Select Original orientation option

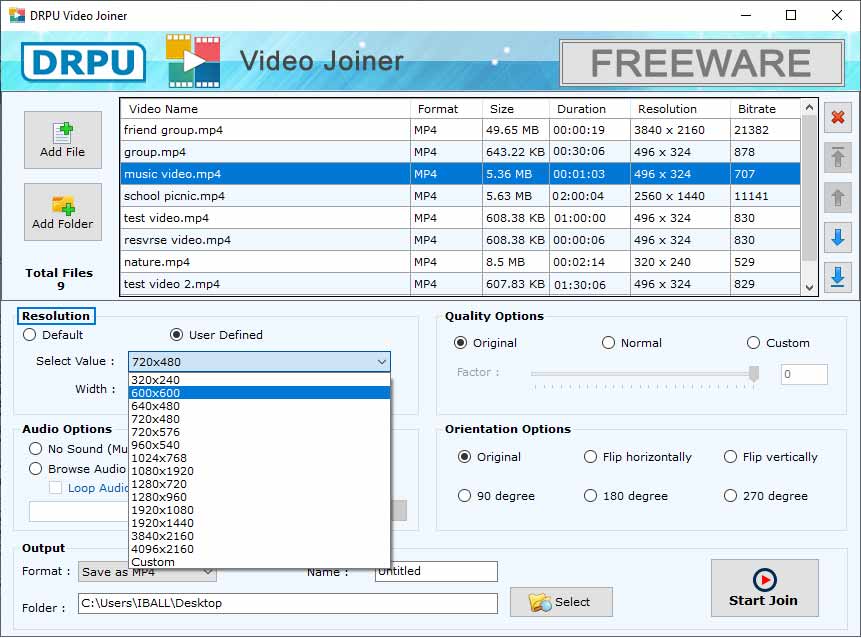pos(464,457)
